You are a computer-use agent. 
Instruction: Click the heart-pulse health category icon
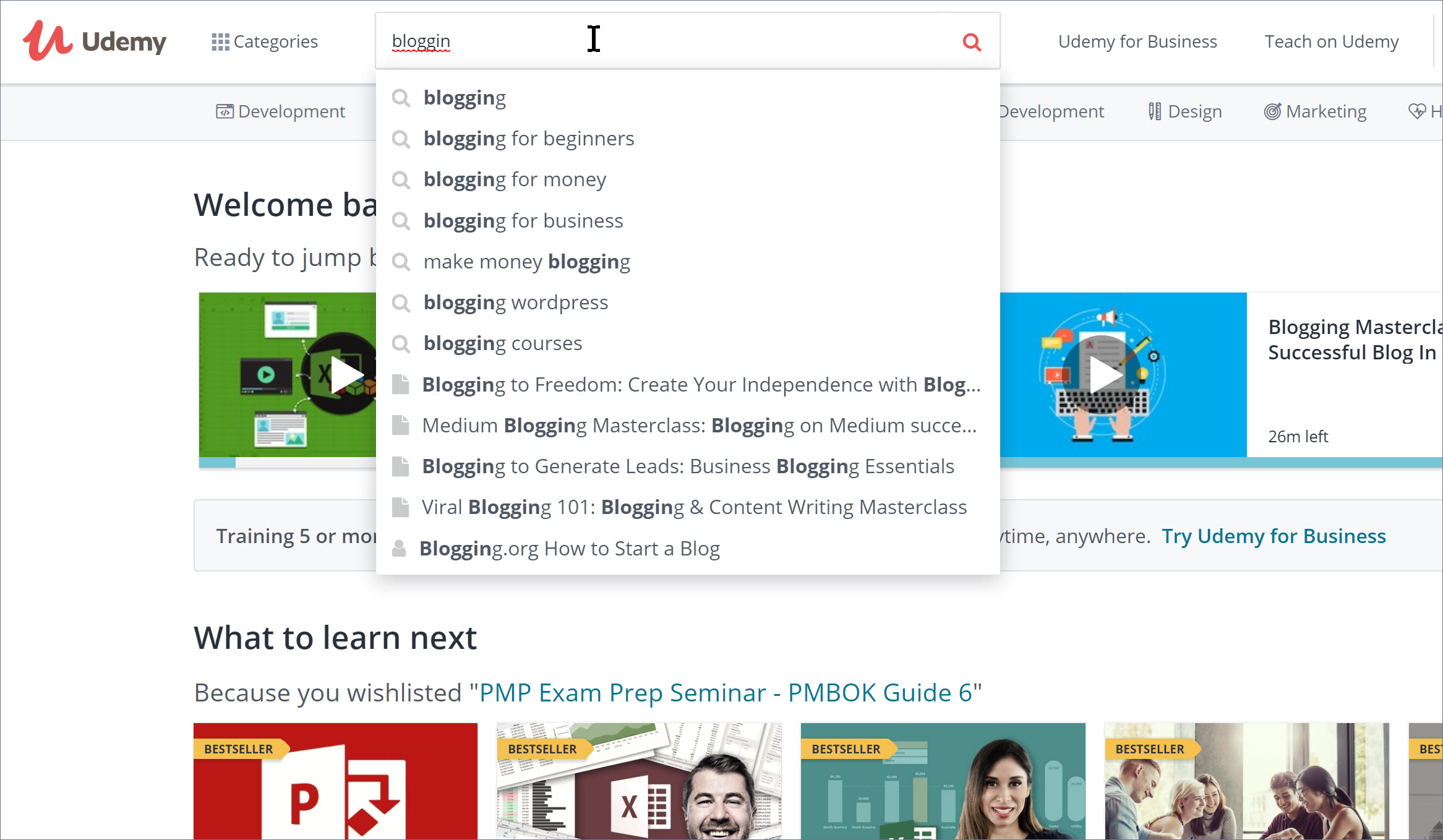[1417, 111]
